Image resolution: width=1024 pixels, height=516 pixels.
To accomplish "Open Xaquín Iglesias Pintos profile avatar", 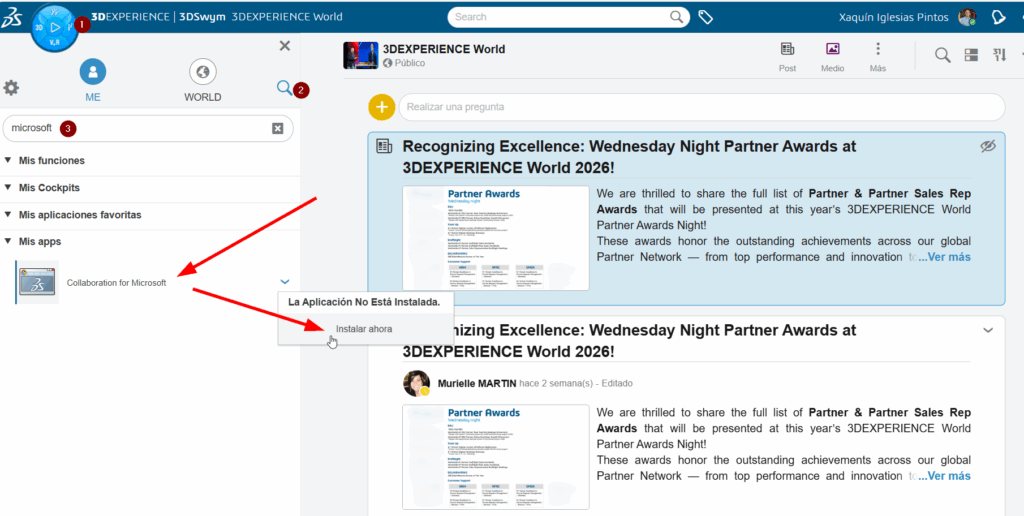I will [967, 18].
